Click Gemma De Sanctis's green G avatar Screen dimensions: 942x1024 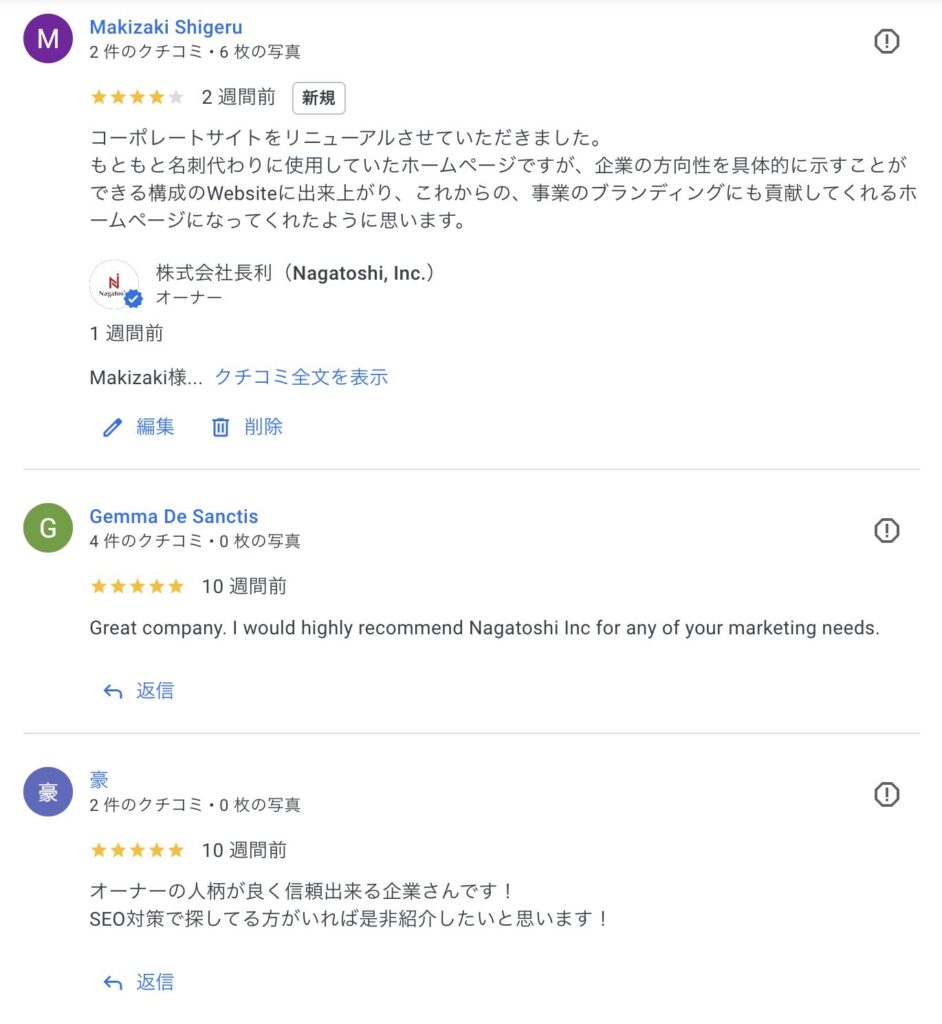pos(47,528)
